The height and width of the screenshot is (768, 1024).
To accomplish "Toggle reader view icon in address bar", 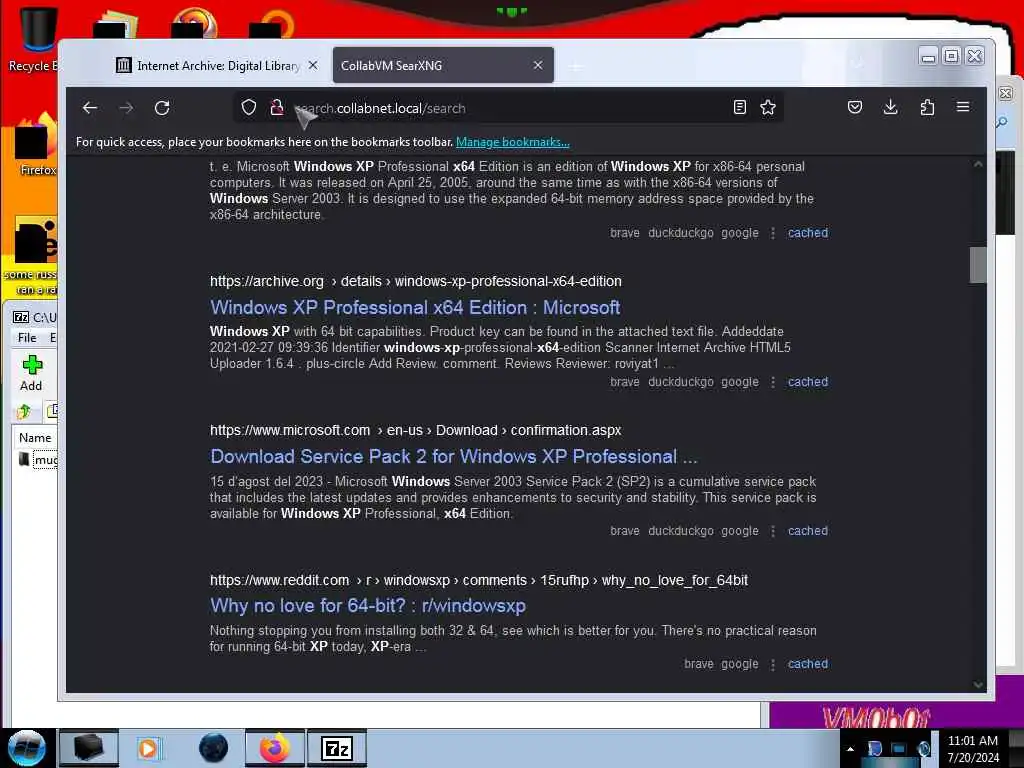I will coord(740,107).
